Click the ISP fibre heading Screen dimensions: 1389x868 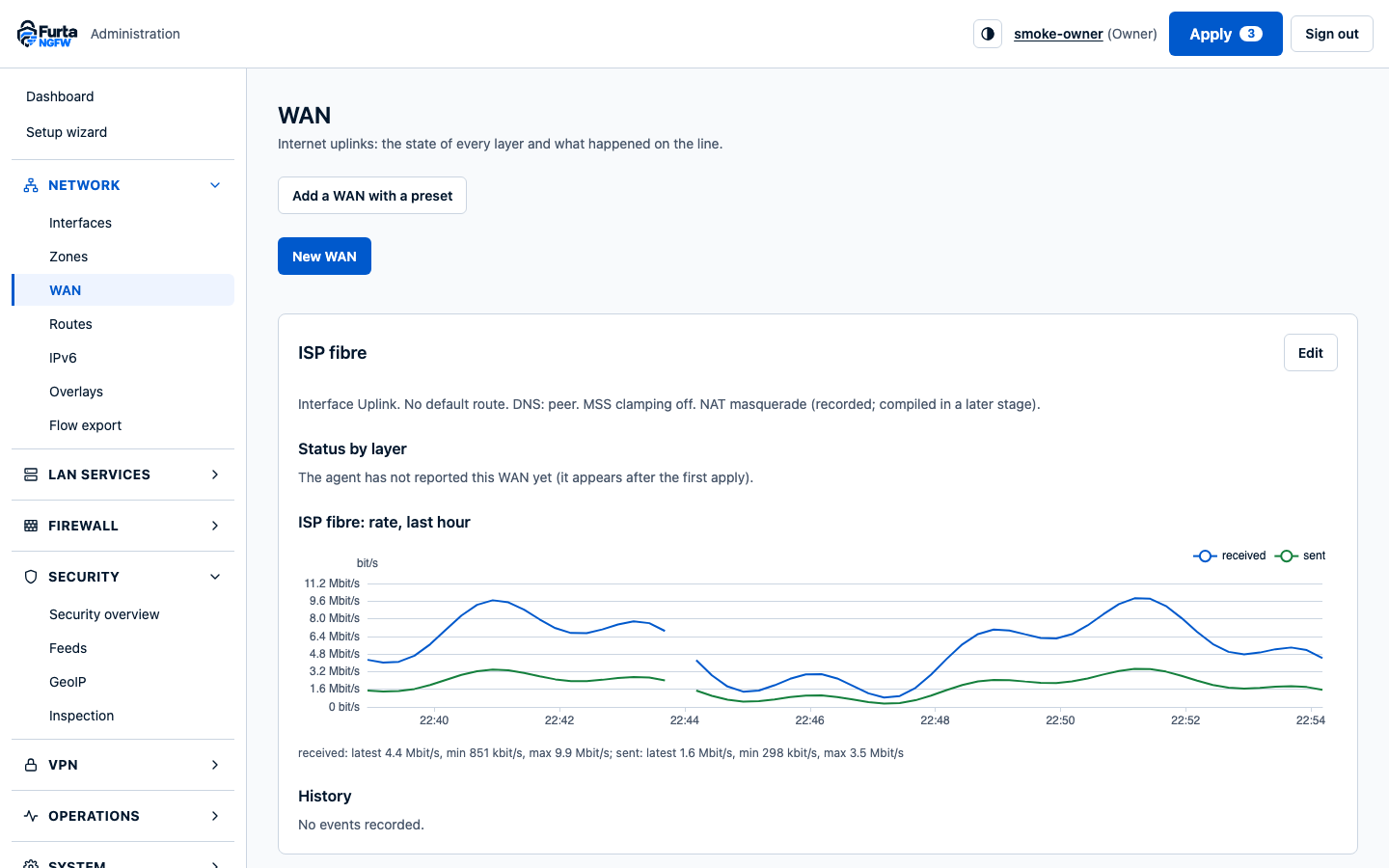(x=333, y=353)
